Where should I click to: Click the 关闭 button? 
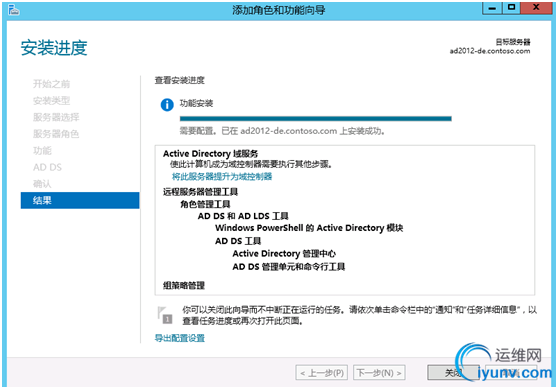tap(453, 373)
